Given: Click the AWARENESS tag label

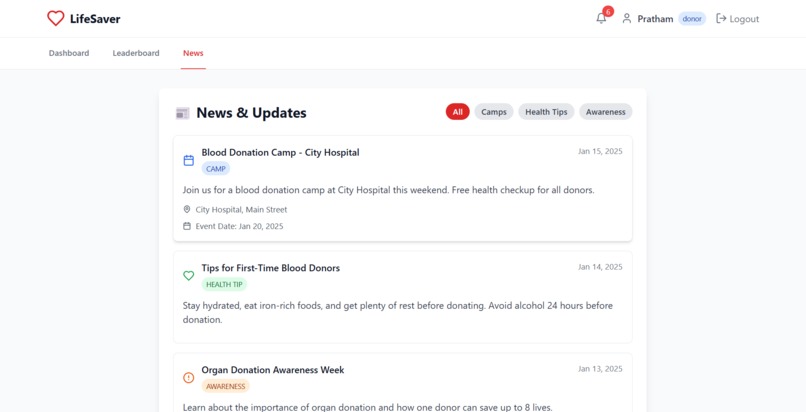Looking at the screenshot, I should [225, 386].
